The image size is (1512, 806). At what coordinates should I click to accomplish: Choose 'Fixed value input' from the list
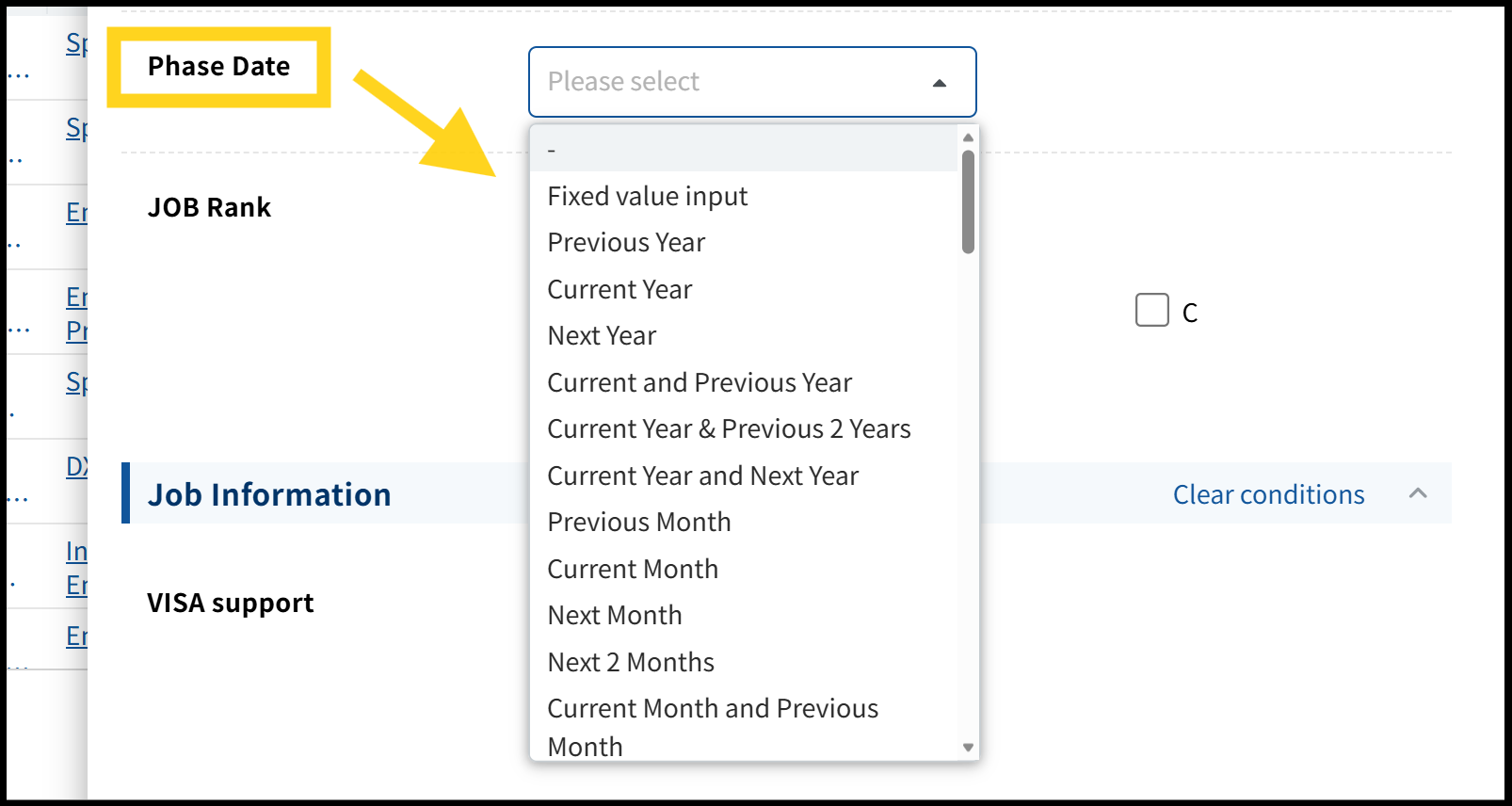click(x=648, y=196)
